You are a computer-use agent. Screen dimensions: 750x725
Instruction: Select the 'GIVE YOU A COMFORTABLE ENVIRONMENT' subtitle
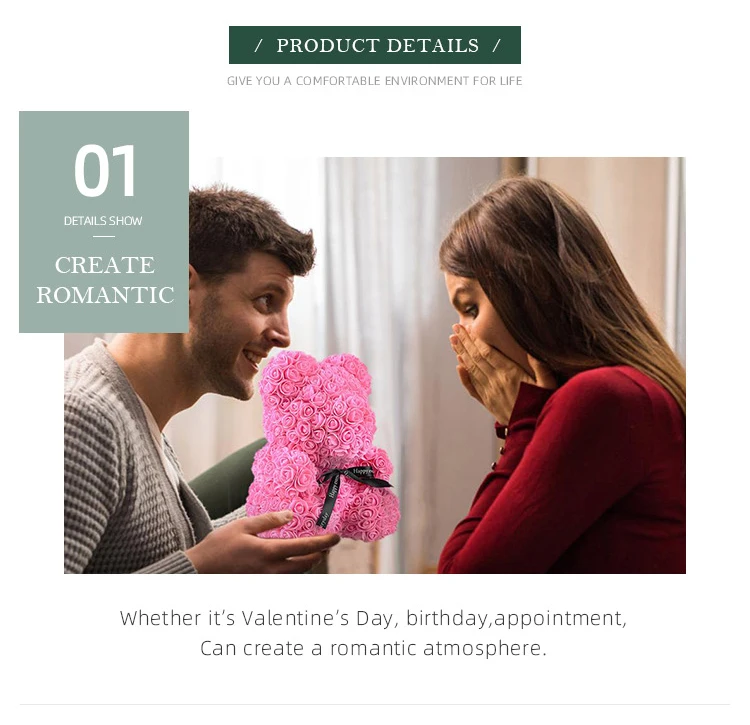[x=375, y=81]
